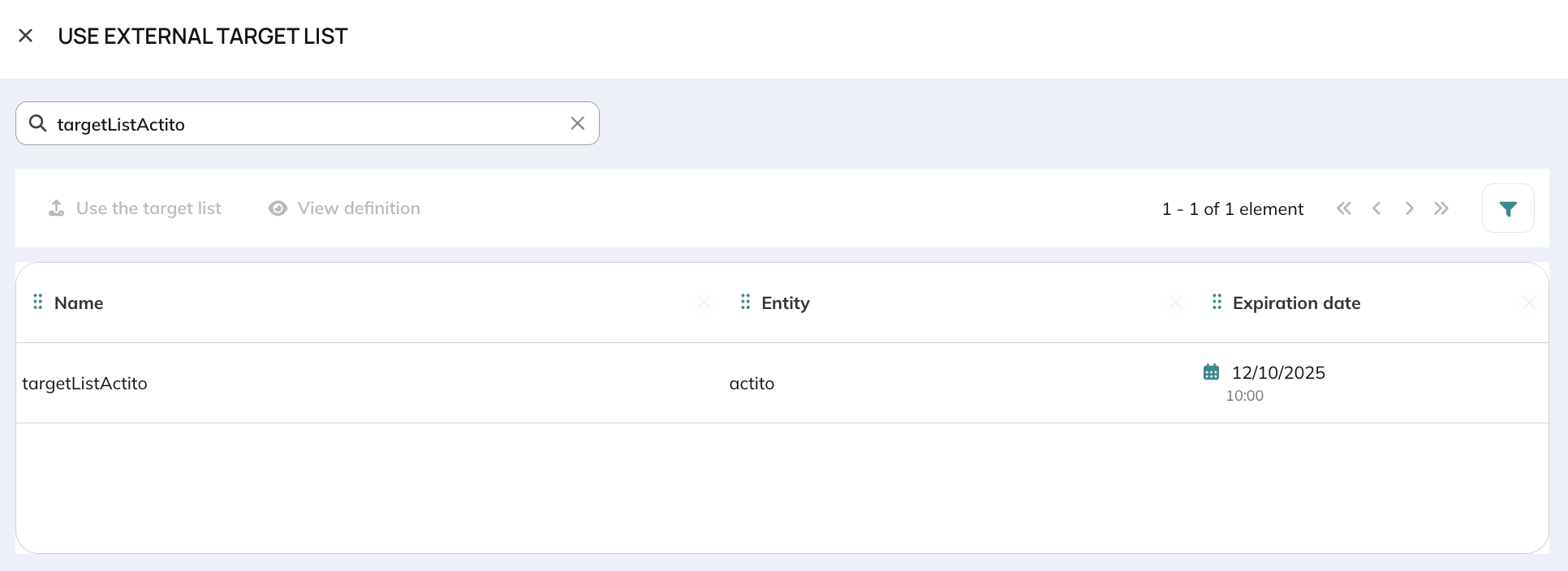The height and width of the screenshot is (571, 1568).
Task: Go to the next results page
Action: pyautogui.click(x=1410, y=208)
